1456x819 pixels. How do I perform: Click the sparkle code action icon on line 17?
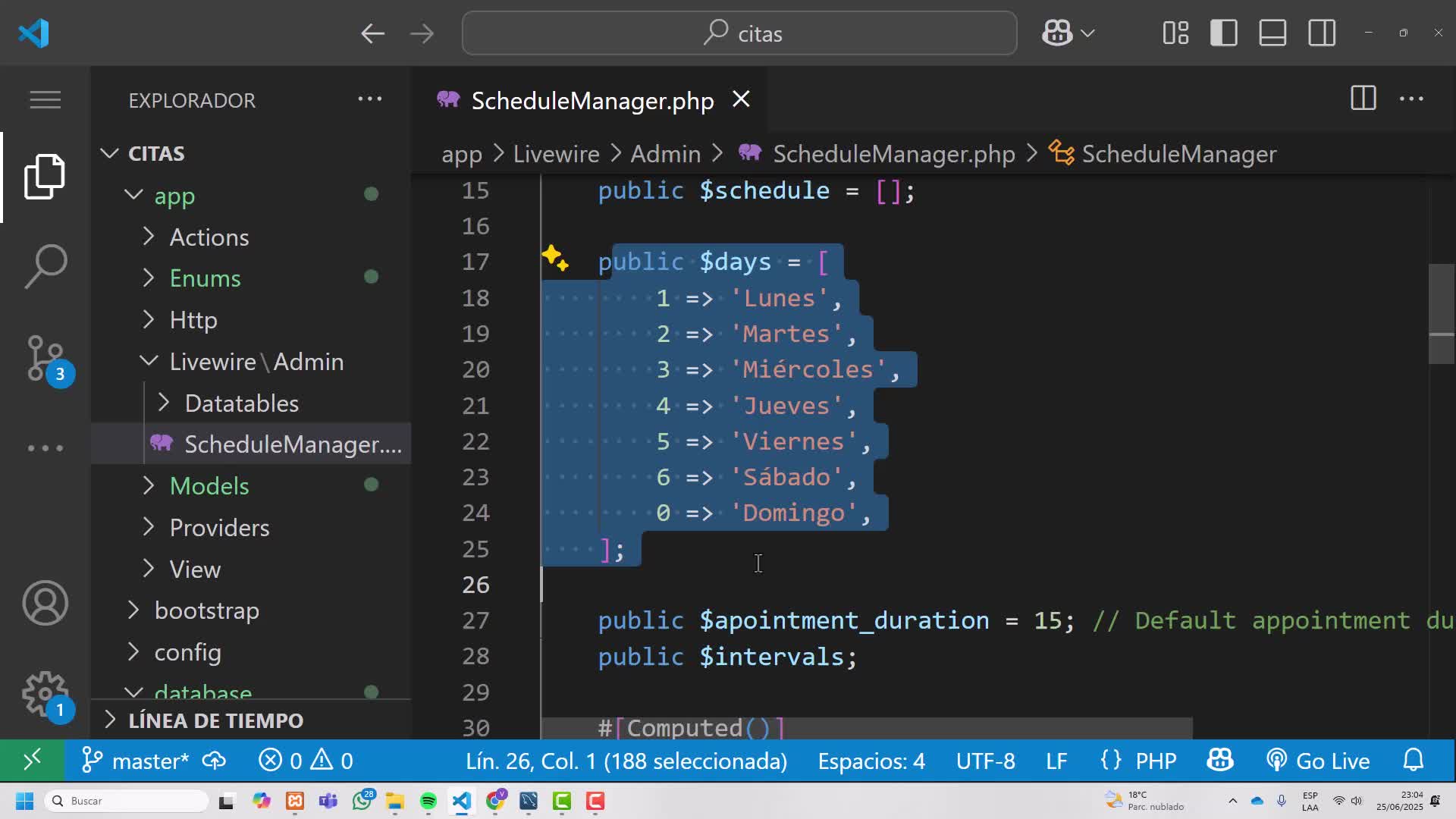pos(555,259)
